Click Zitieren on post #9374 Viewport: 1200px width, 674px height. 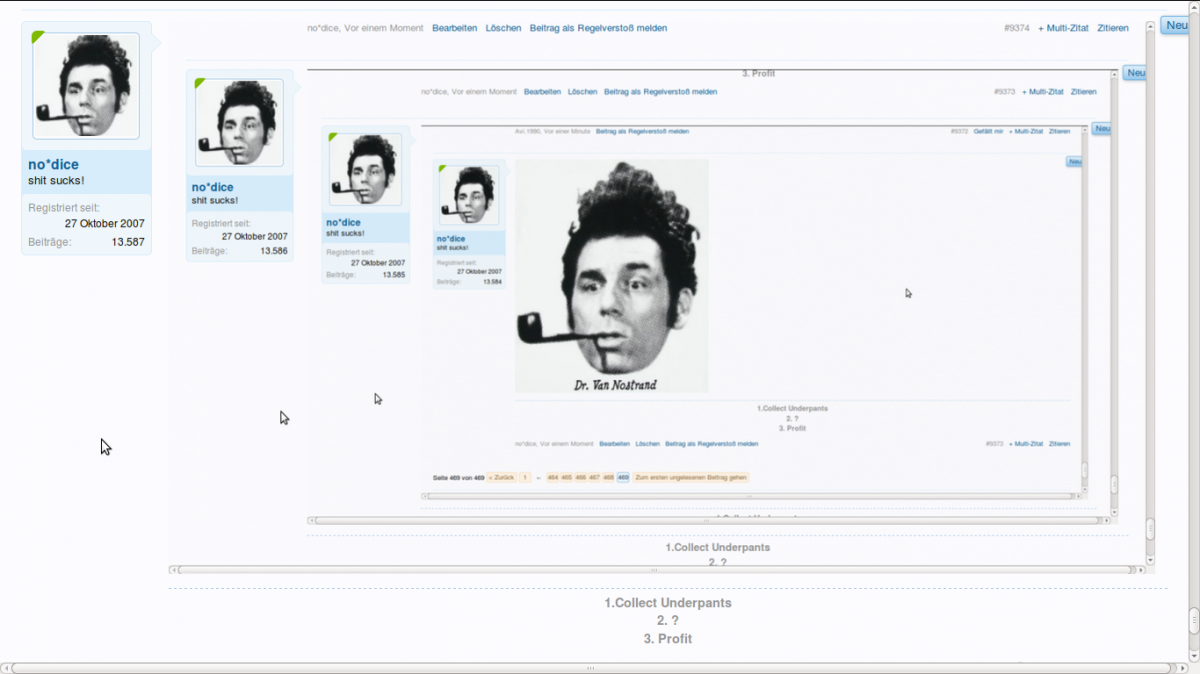[1113, 28]
